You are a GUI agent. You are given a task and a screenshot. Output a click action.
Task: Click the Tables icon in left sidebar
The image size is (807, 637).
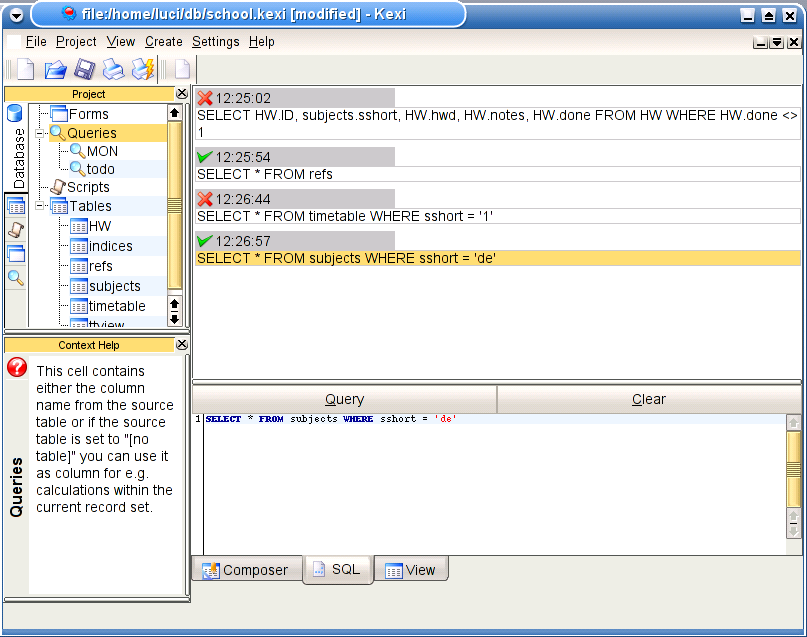[x=15, y=206]
